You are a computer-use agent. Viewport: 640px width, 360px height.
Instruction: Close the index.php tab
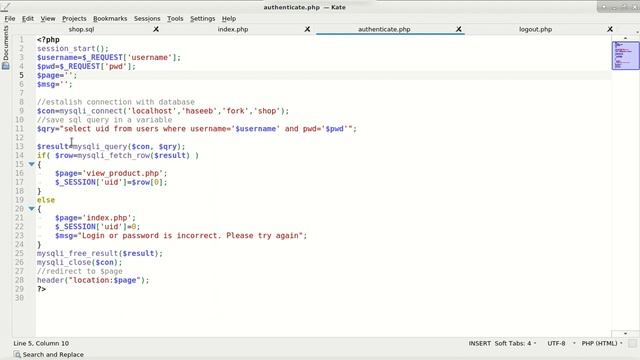tap(307, 29)
